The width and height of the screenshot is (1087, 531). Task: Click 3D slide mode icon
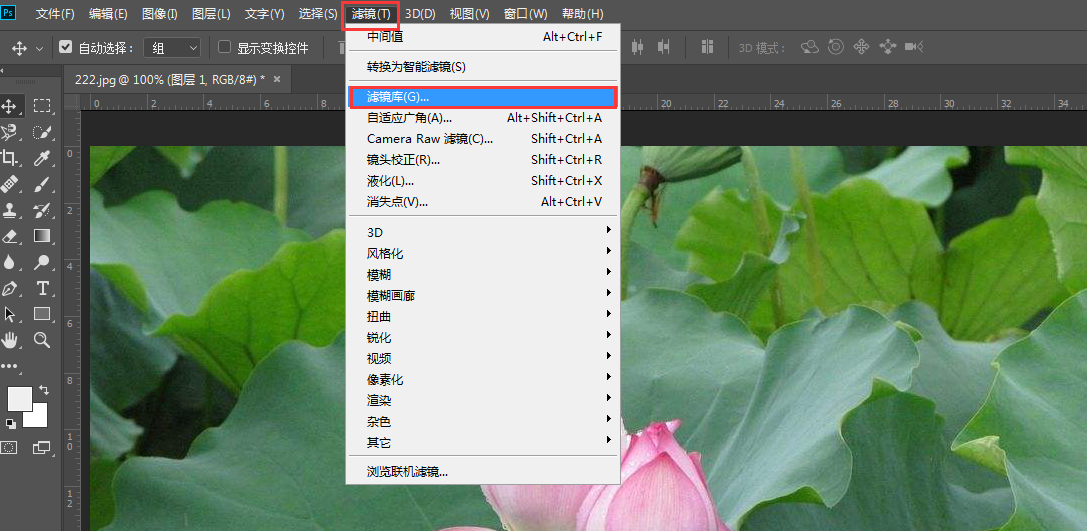click(887, 47)
